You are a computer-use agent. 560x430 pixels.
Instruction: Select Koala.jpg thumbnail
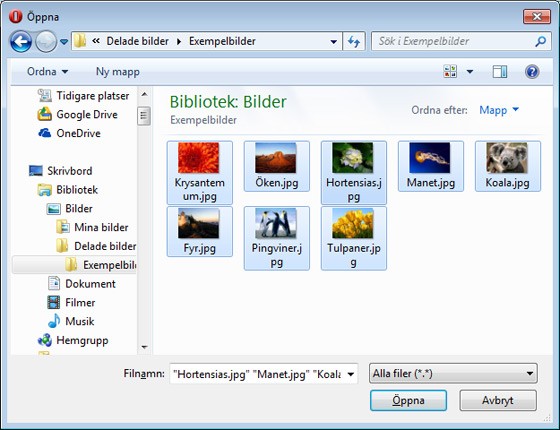pyautogui.click(x=508, y=166)
